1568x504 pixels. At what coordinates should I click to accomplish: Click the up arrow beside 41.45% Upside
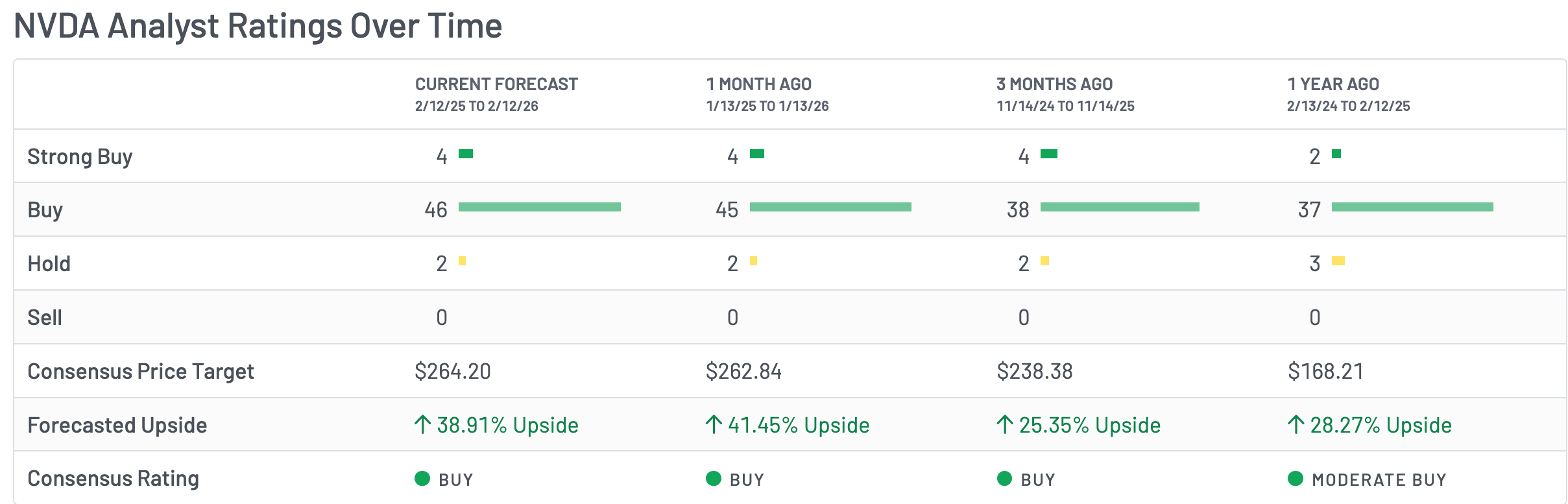click(714, 425)
